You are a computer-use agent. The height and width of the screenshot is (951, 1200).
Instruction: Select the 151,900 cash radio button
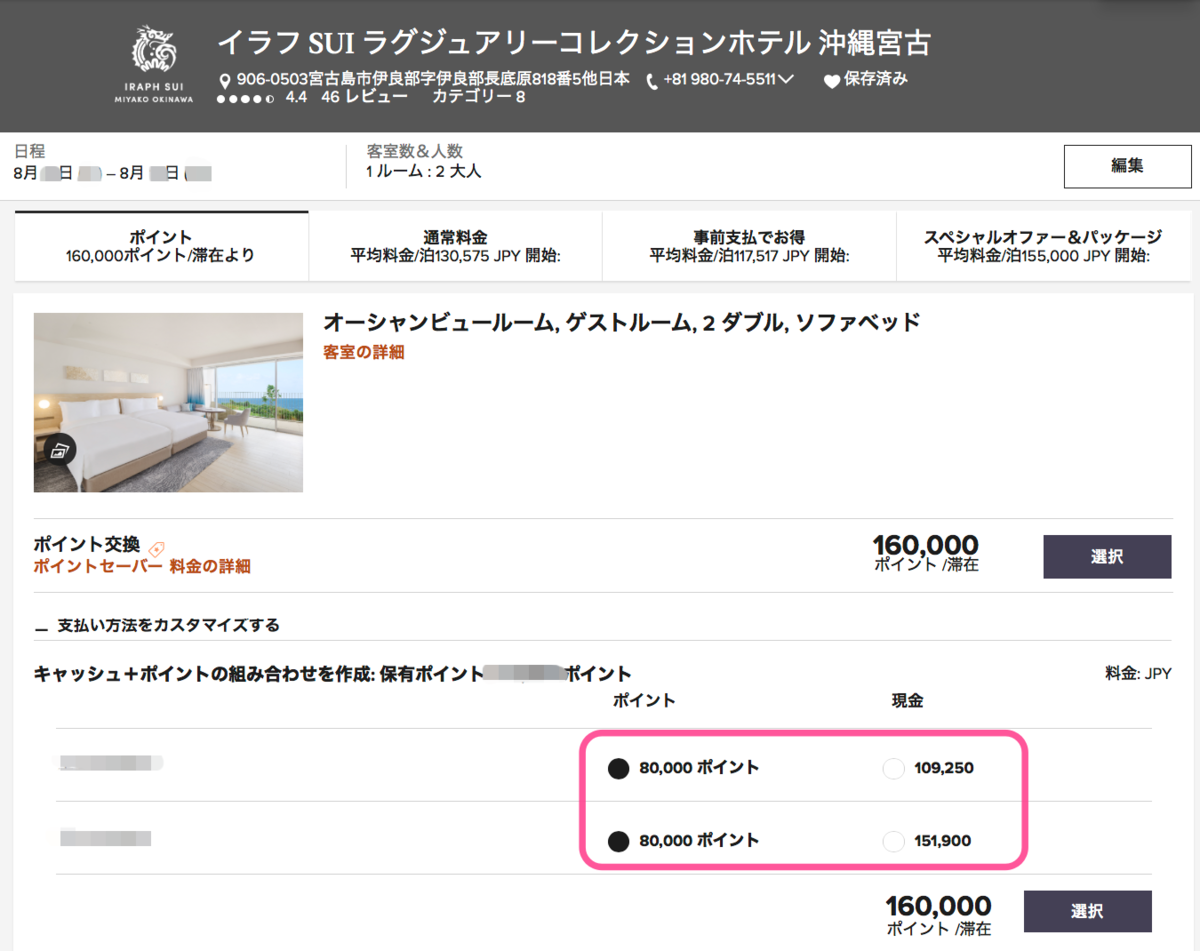click(893, 841)
